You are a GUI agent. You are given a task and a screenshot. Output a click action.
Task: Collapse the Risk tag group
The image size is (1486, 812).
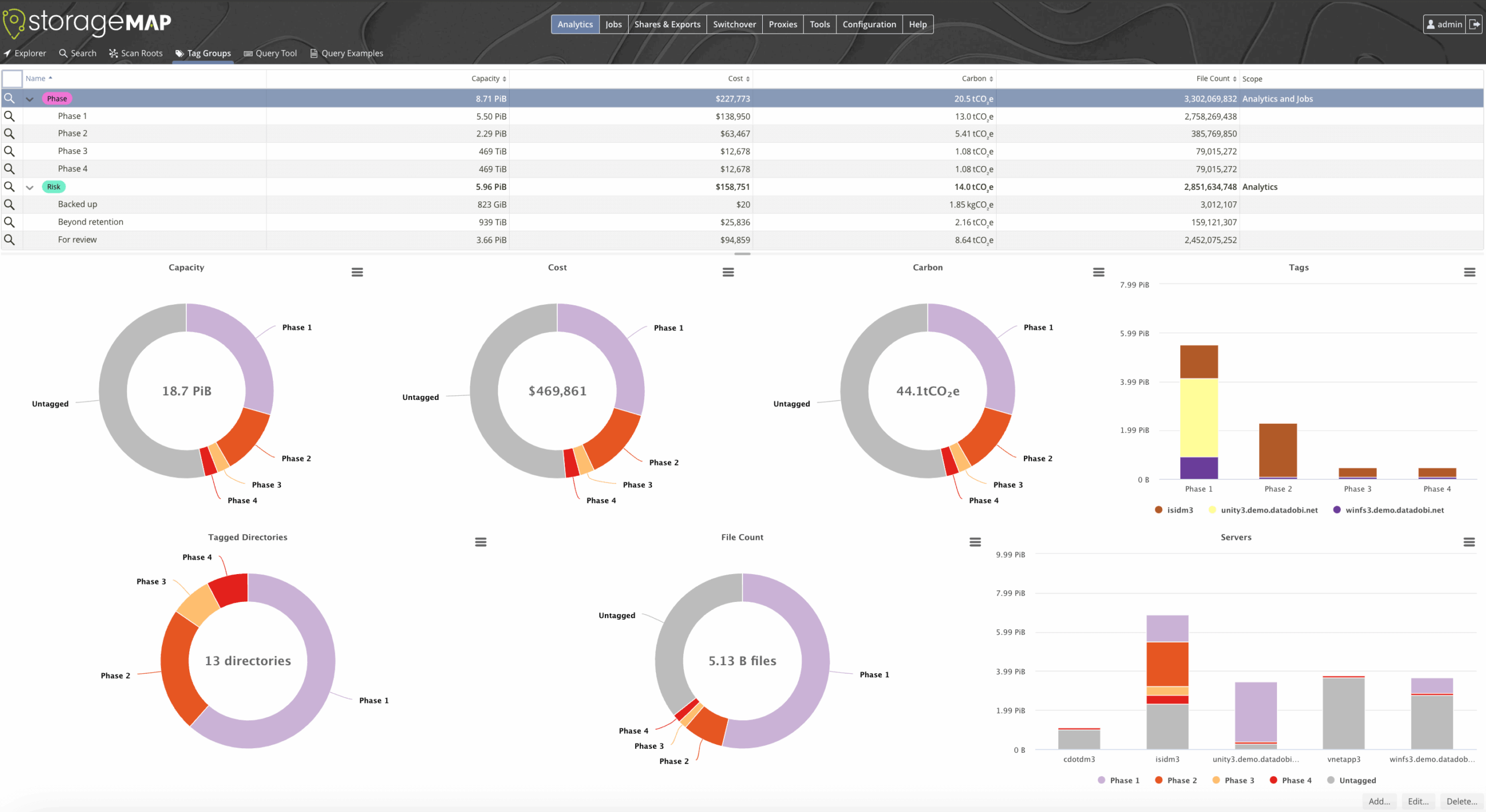point(30,186)
